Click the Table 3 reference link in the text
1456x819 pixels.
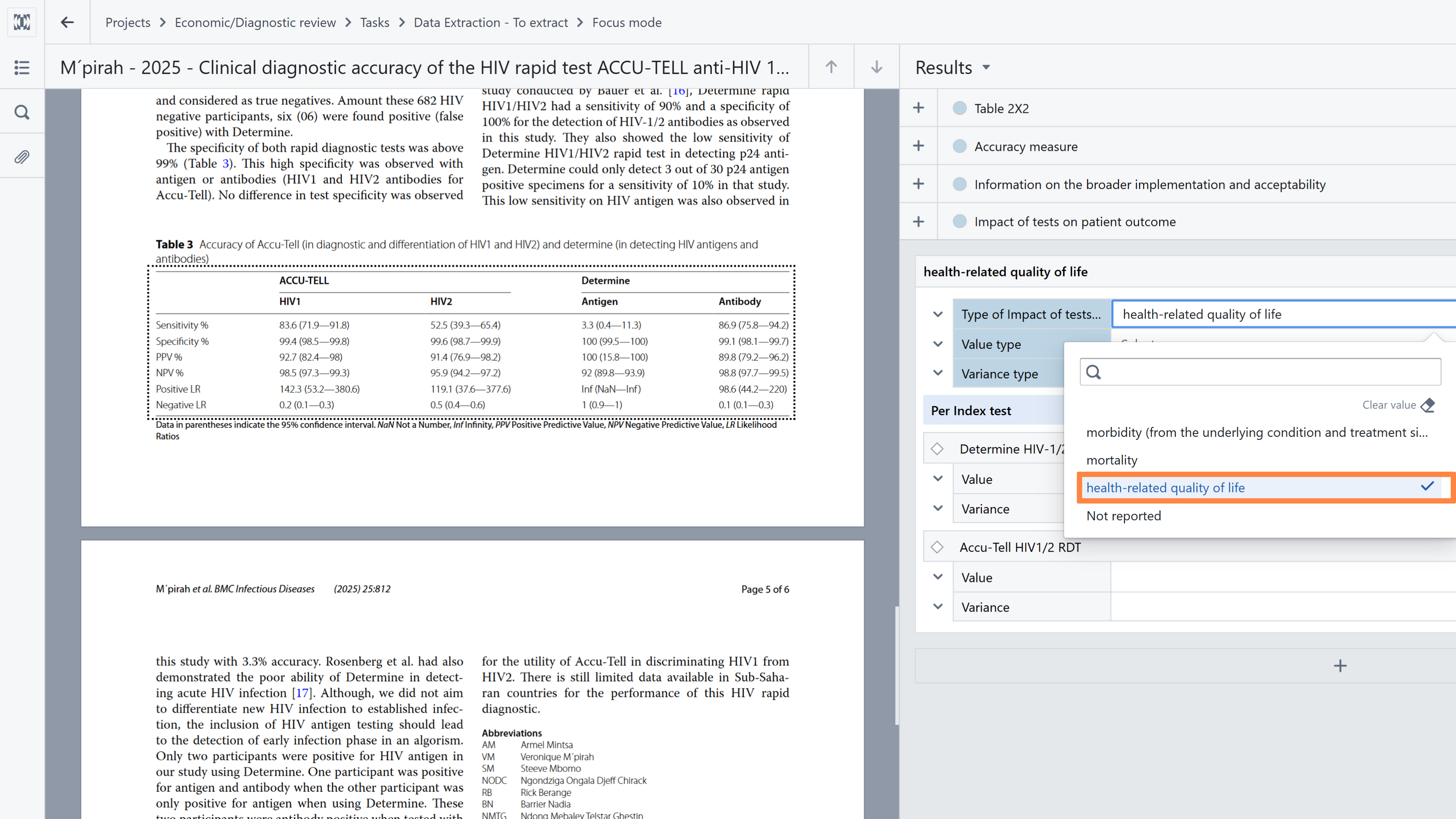[x=226, y=163]
